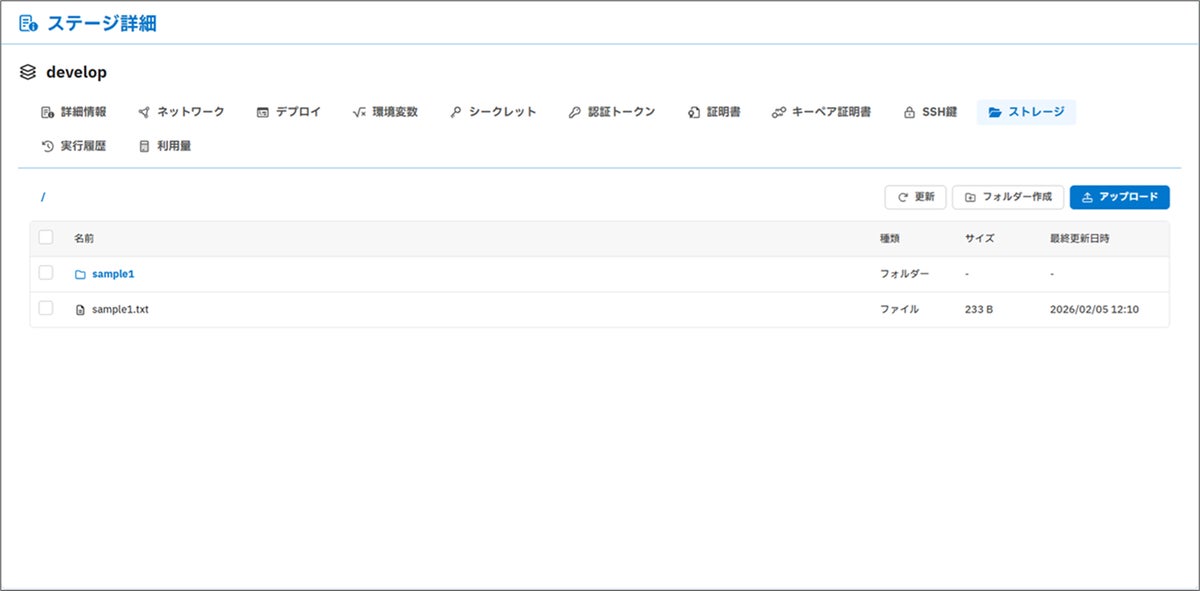Screen dimensions: 1200x591
Task: Click the 実行履歴 history clock icon
Action: (47, 146)
